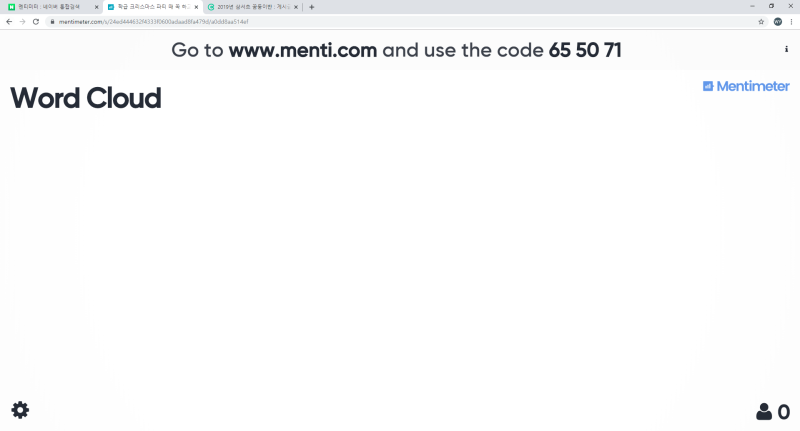Viewport: 800px width, 431px height.
Task: Open the Chrome three-dot menu
Action: click(791, 21)
